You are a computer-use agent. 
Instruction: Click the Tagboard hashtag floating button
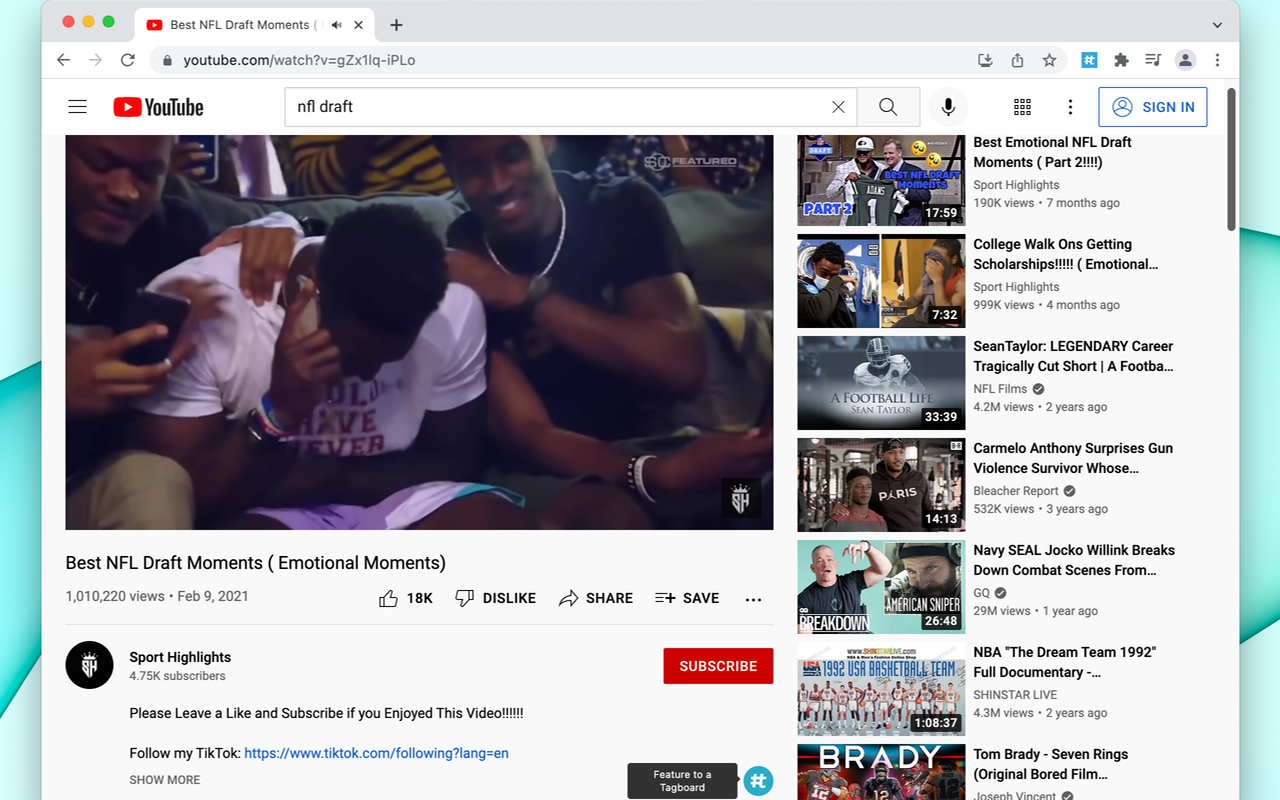click(x=758, y=781)
